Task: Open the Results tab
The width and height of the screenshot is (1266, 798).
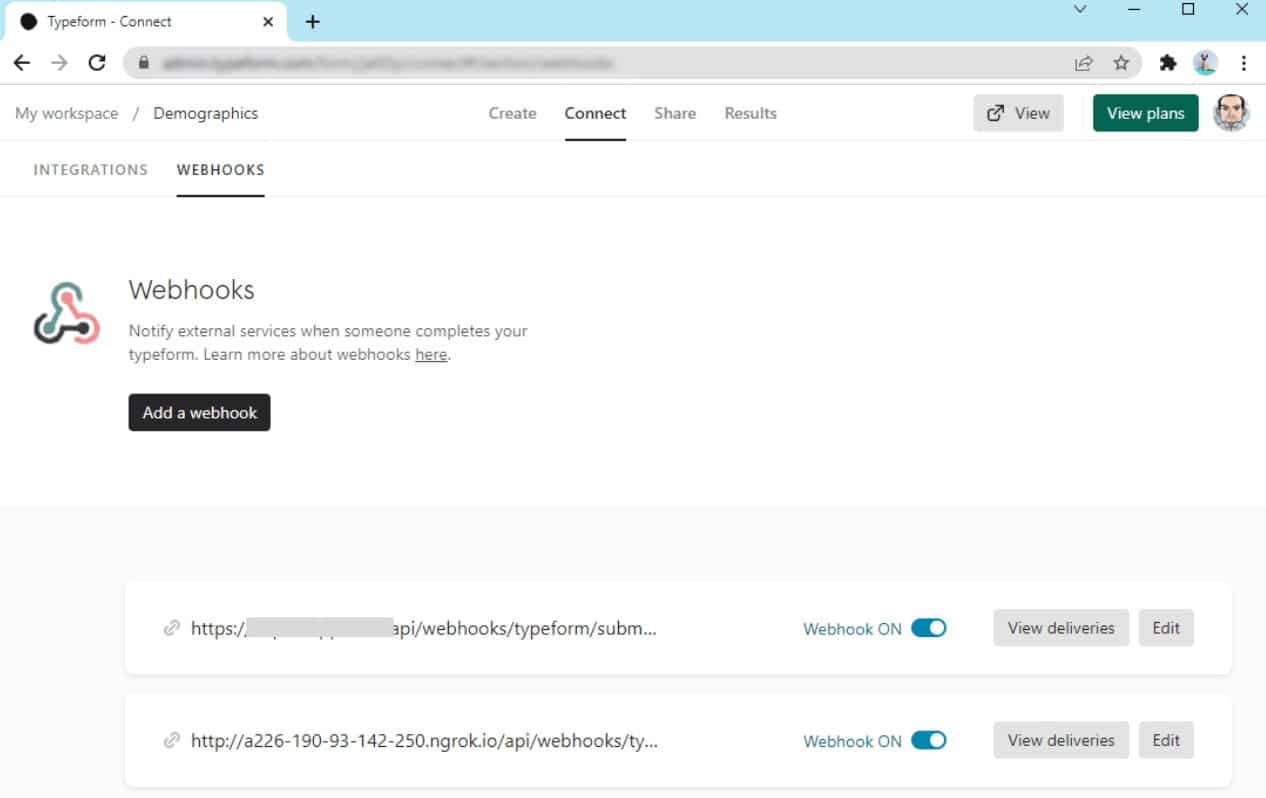Action: click(x=750, y=113)
